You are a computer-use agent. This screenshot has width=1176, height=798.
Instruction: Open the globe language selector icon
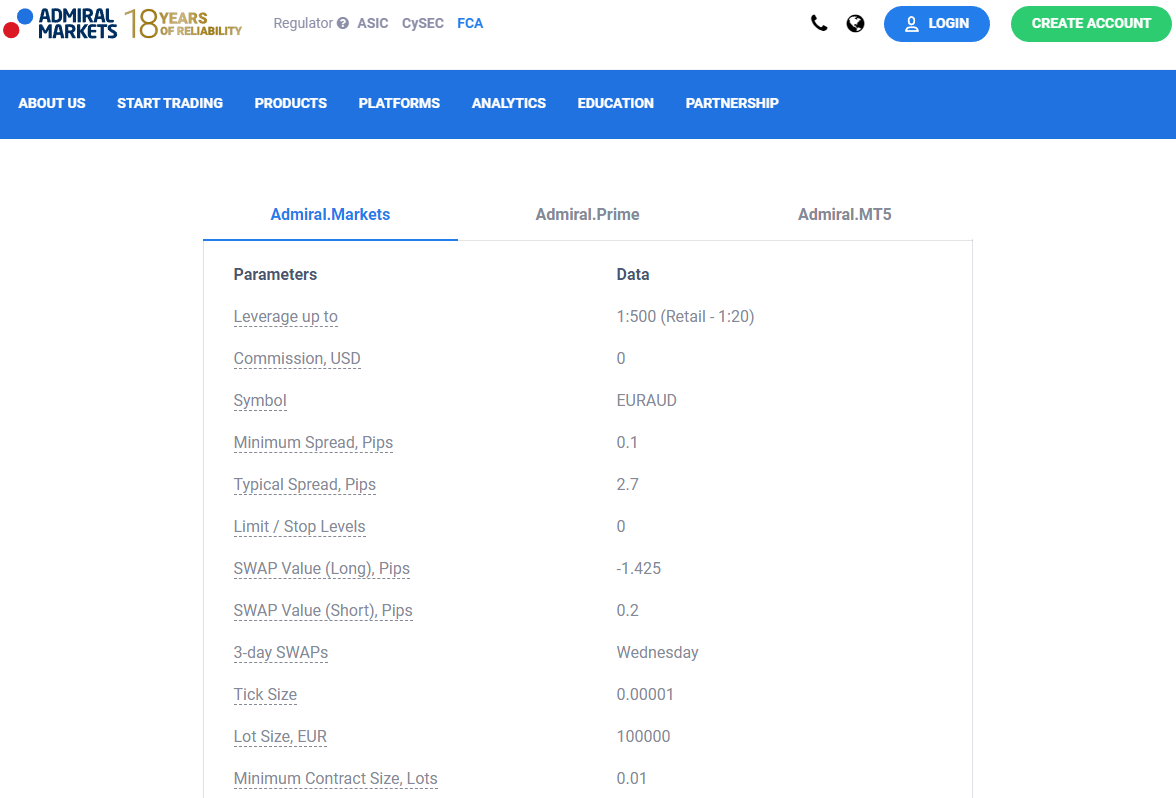855,24
